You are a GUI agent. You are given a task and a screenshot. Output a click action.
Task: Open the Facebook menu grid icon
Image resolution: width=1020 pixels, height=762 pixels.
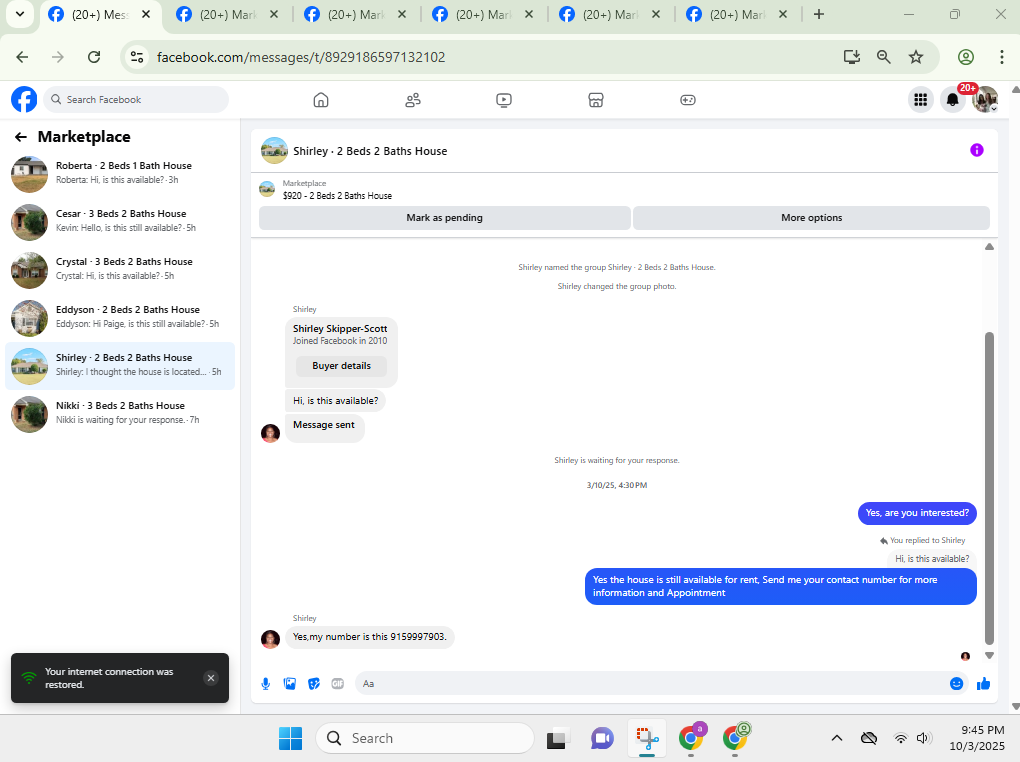(x=920, y=100)
